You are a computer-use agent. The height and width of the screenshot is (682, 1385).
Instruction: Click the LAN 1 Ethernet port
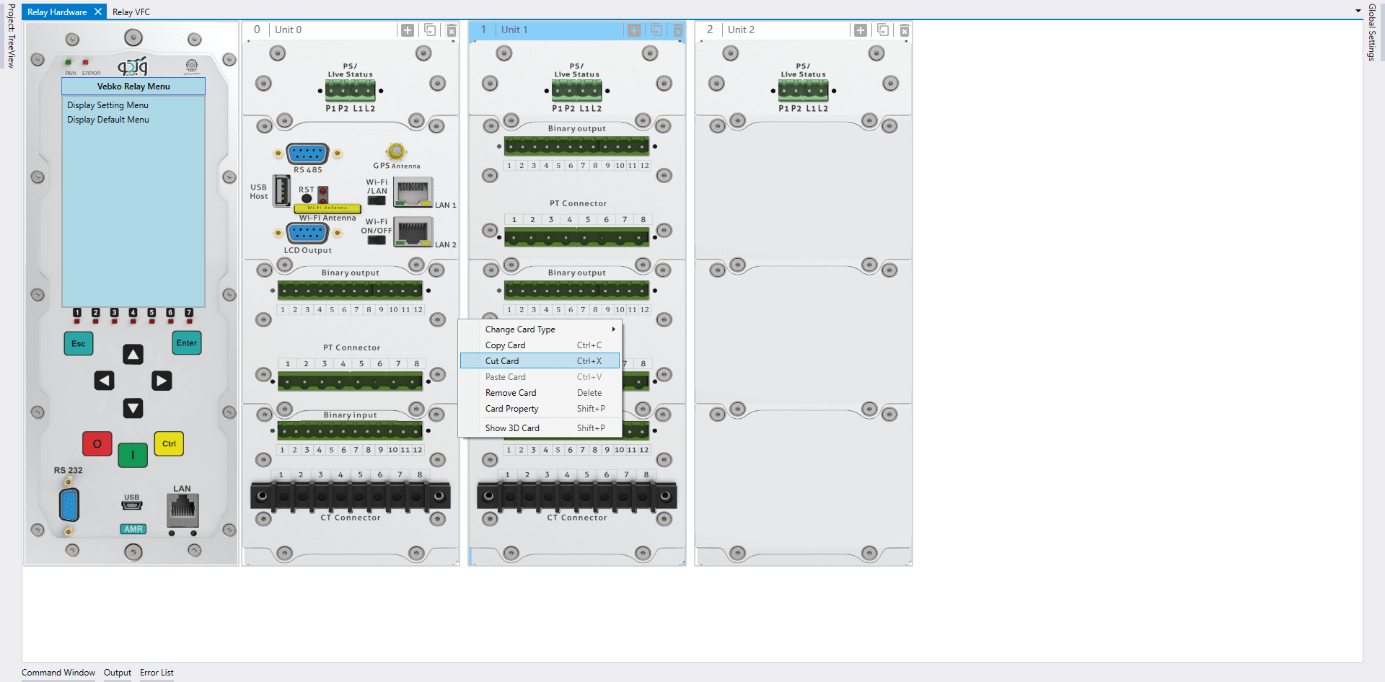point(413,191)
